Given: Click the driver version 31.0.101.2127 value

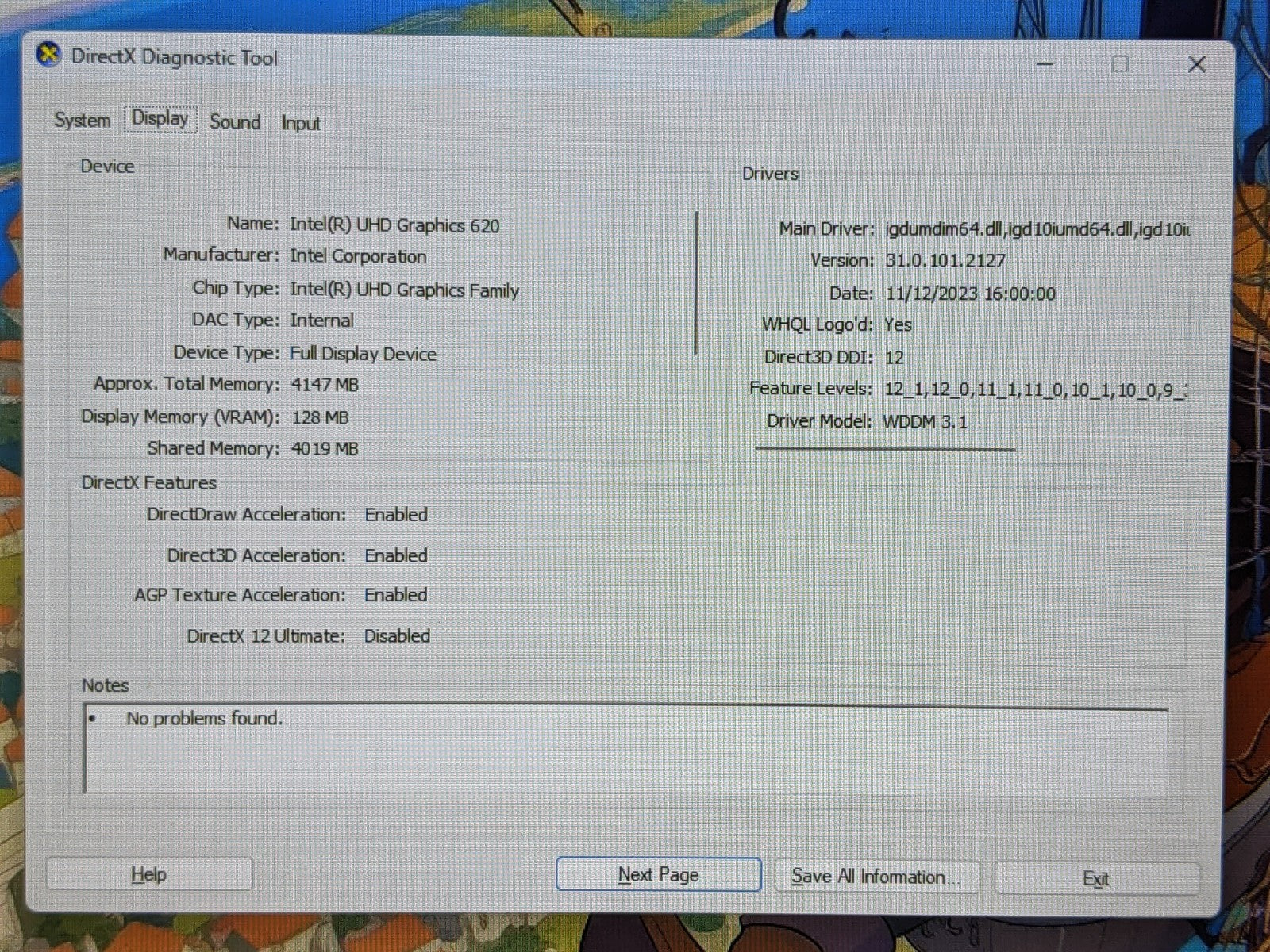Looking at the screenshot, I should coord(945,261).
